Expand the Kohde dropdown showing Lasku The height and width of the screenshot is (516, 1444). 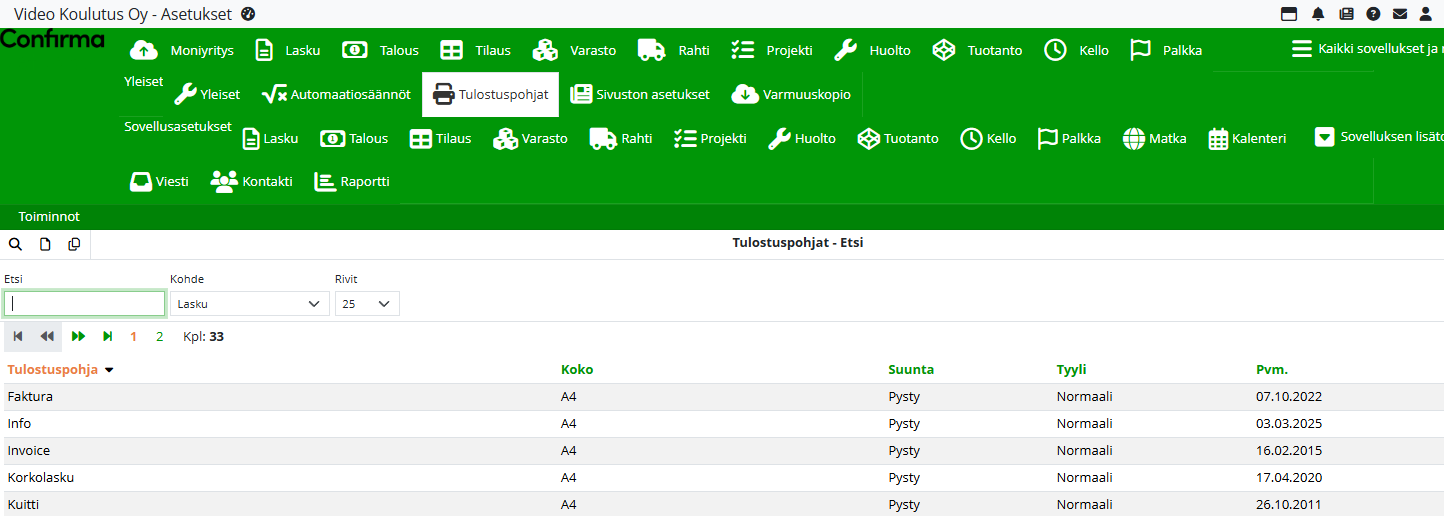pyautogui.click(x=249, y=304)
